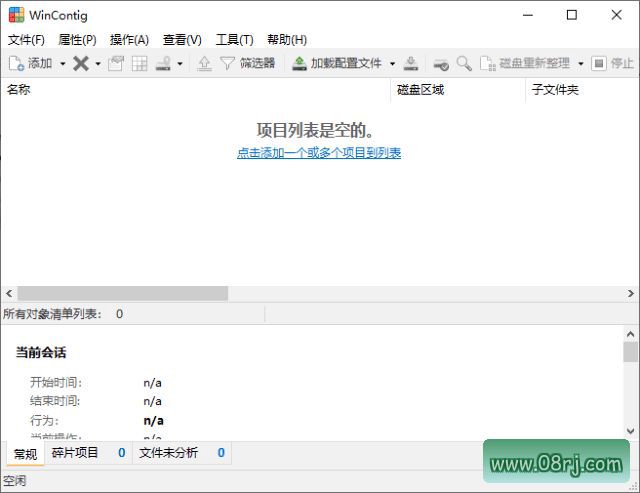Click the downward-arrow drive icon after 加载配置文件

(x=411, y=63)
